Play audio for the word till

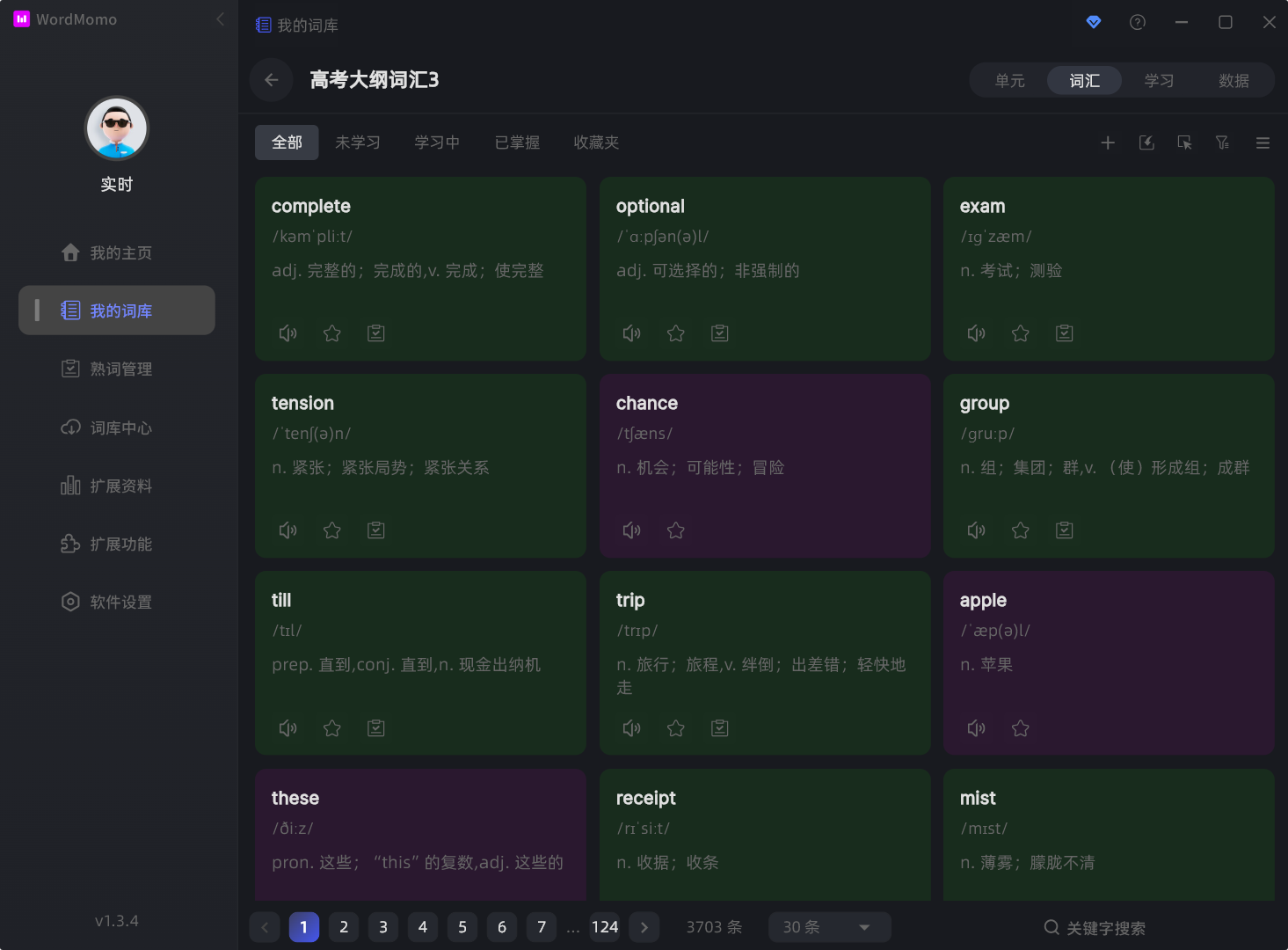(287, 728)
